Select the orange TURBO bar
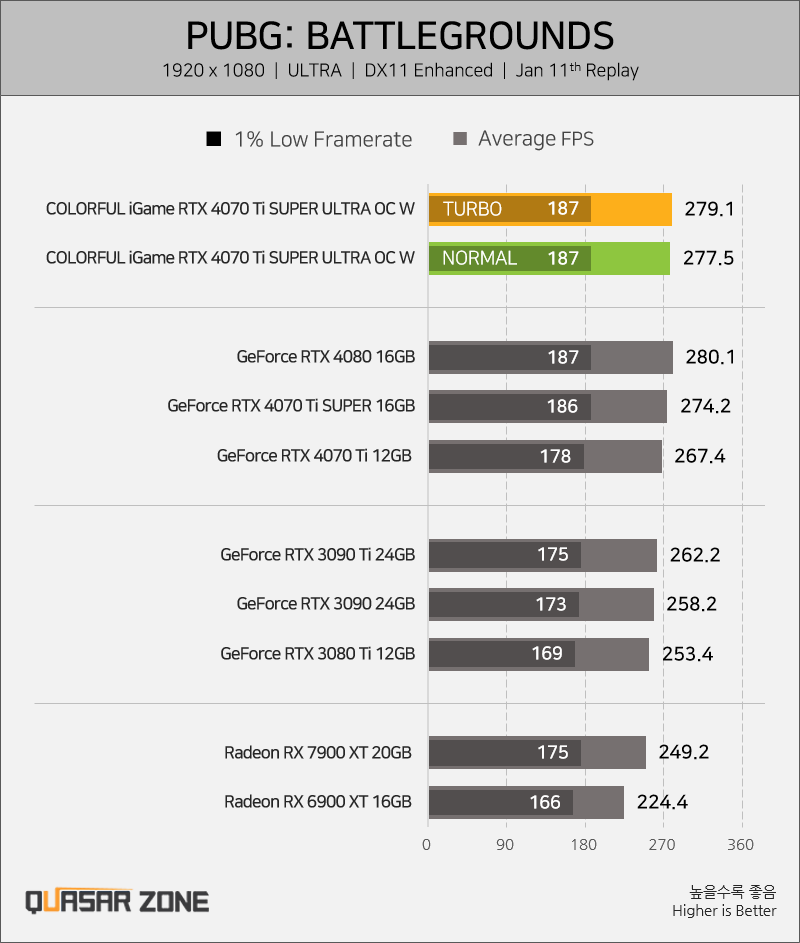This screenshot has height=943, width=800. [550, 209]
